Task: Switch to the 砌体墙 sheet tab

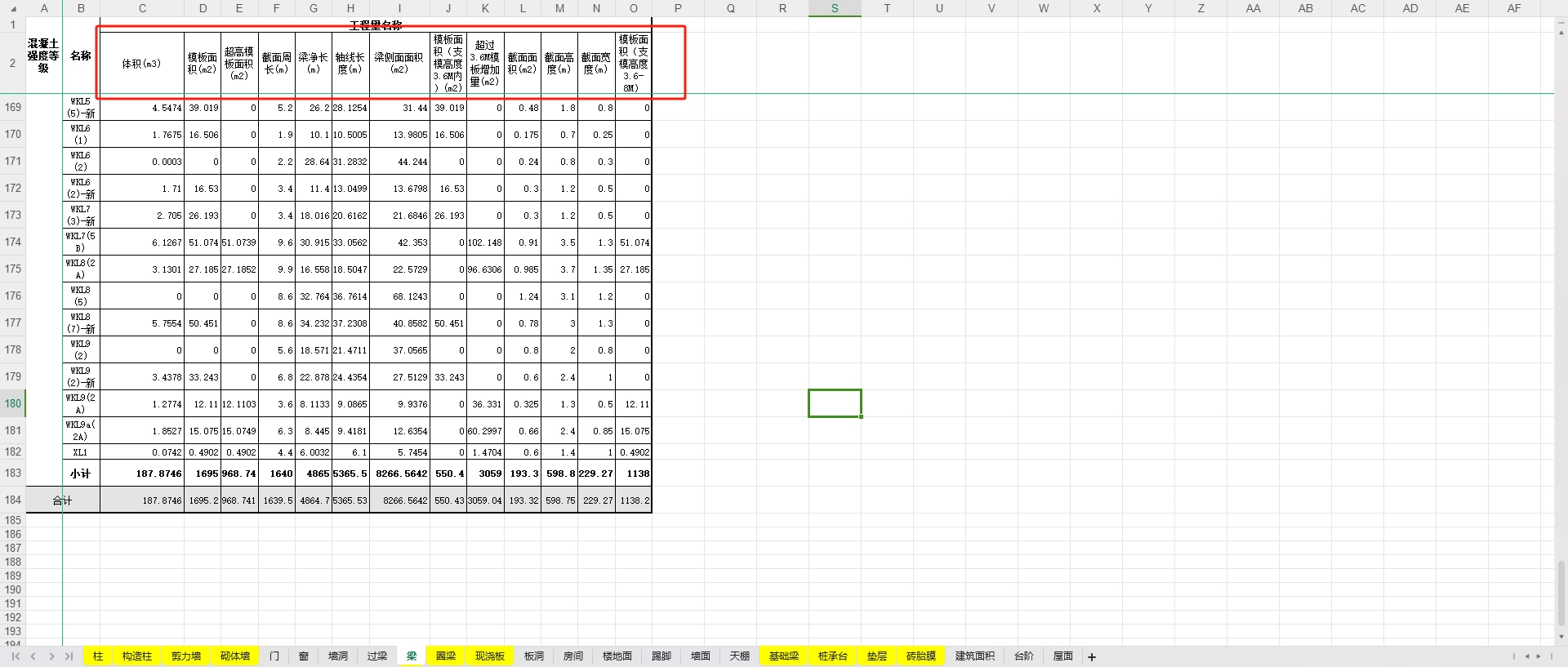Action: pyautogui.click(x=235, y=656)
